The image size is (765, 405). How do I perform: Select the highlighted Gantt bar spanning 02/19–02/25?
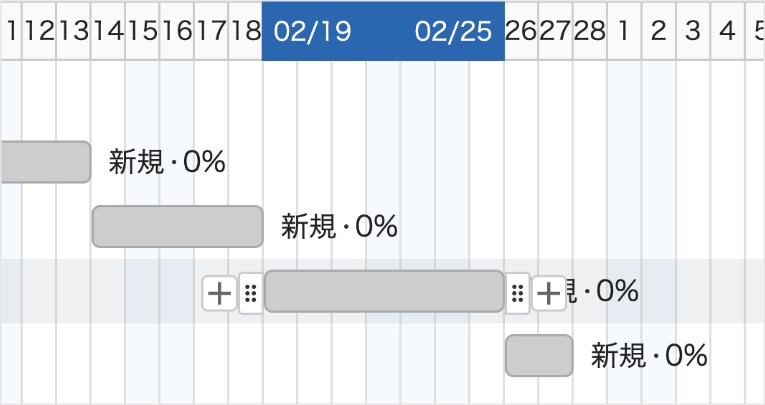click(x=384, y=292)
